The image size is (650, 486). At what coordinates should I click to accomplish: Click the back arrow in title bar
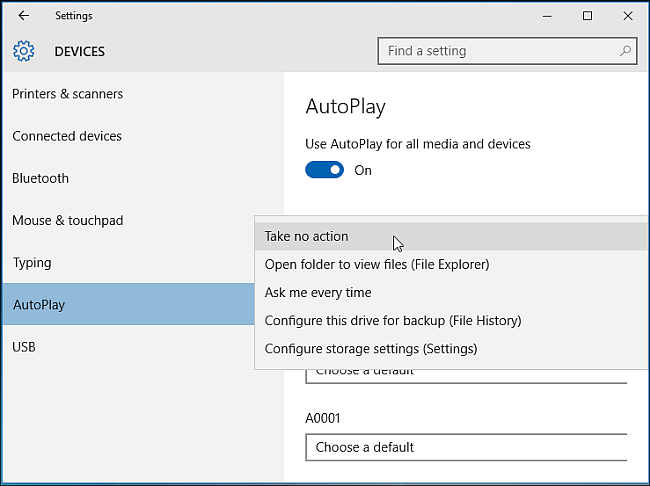(23, 16)
